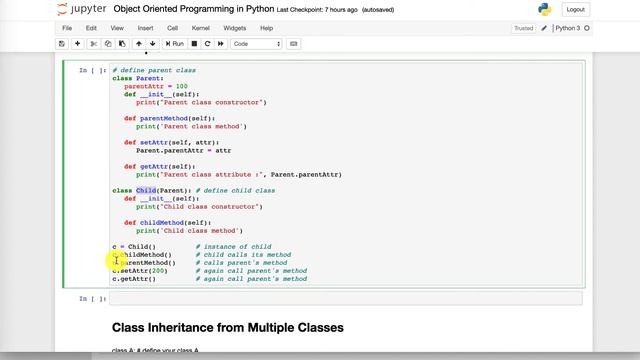Restart the kernel icon
The height and width of the screenshot is (360, 640).
click(207, 44)
